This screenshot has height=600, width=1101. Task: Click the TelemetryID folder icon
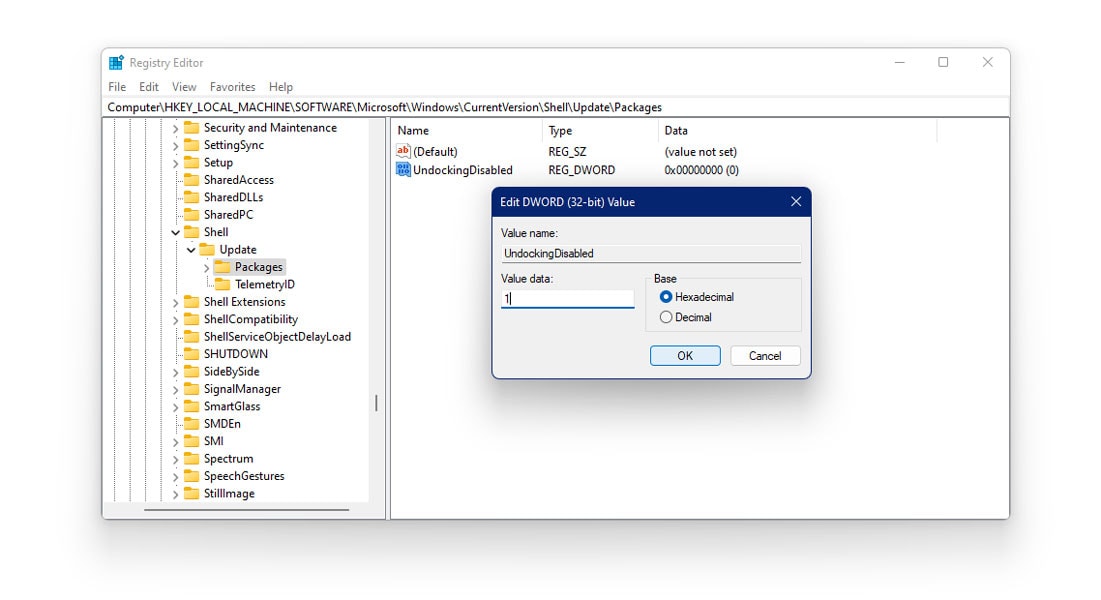coord(223,284)
